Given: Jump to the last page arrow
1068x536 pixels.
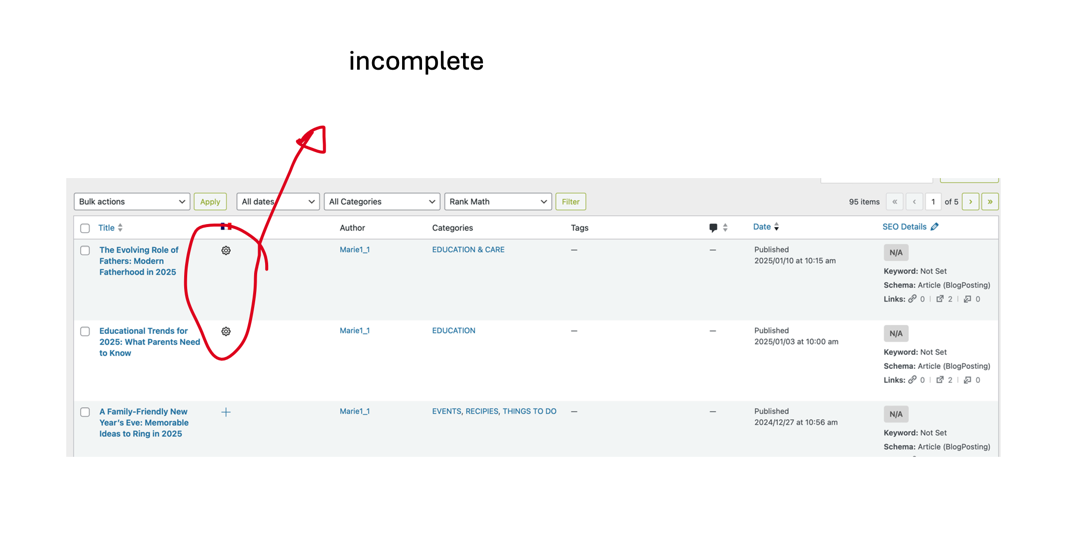Looking at the screenshot, I should click(990, 202).
